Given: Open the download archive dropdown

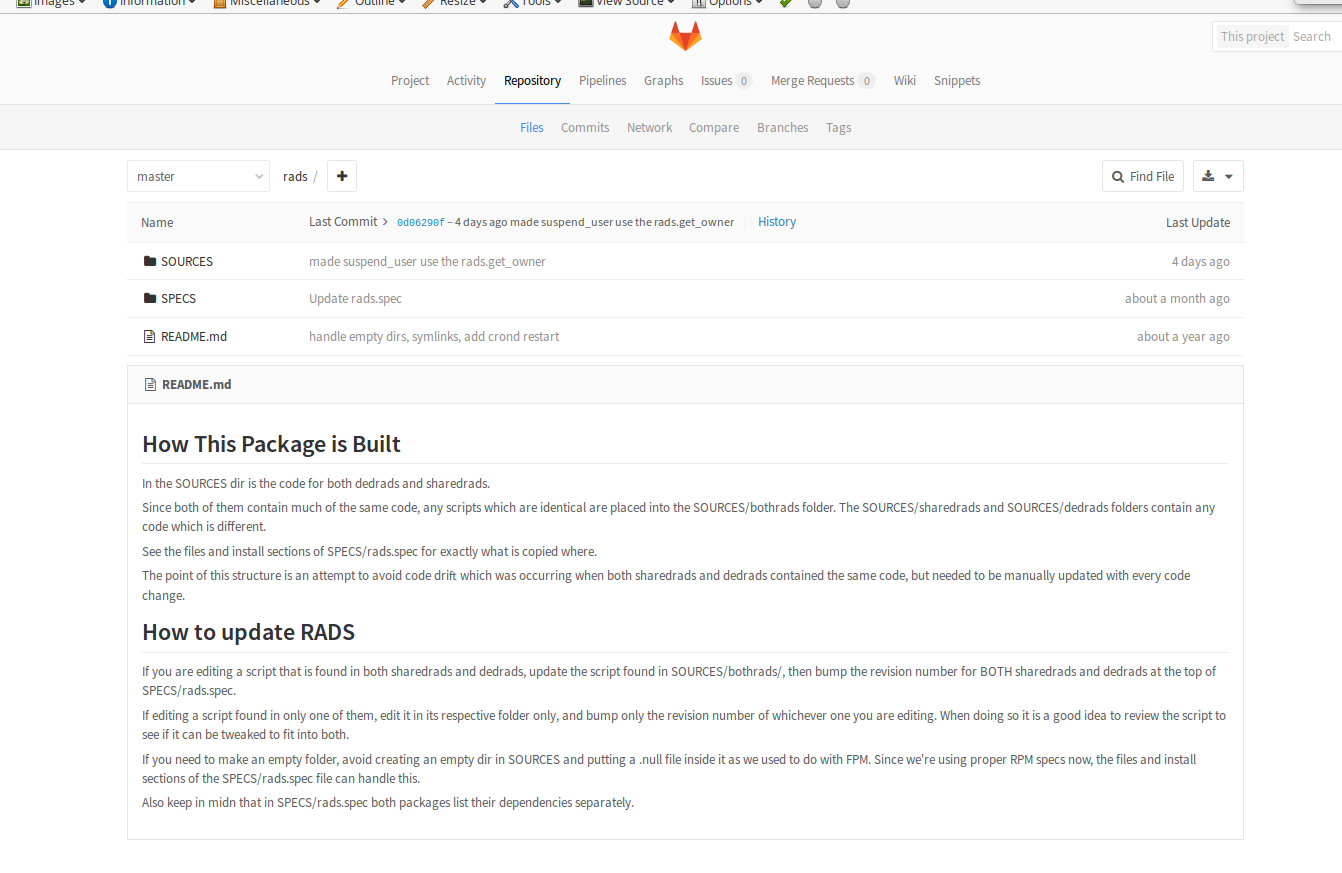Looking at the screenshot, I should coord(1217,176).
